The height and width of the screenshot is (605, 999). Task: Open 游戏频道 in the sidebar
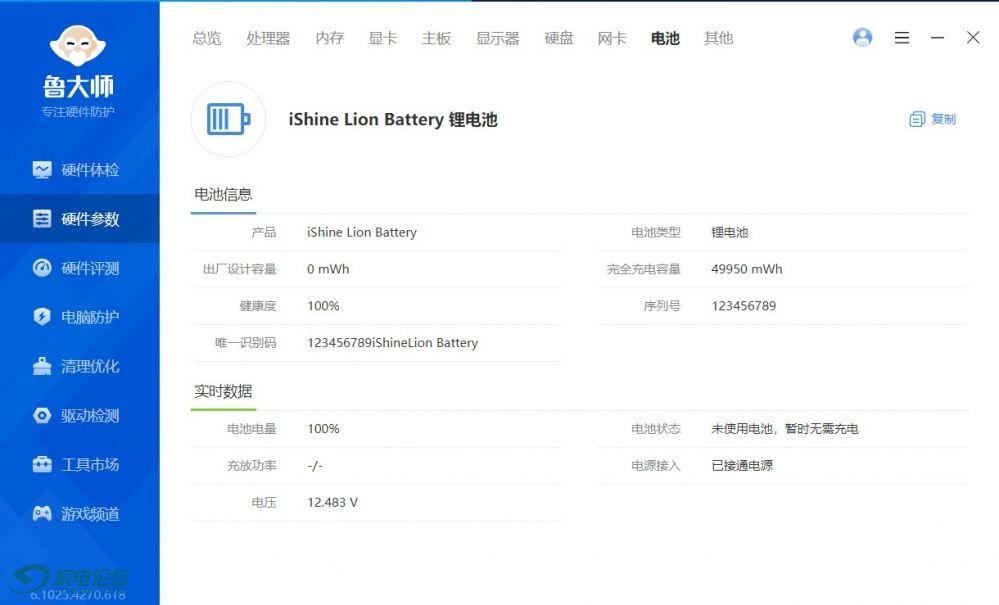80,514
